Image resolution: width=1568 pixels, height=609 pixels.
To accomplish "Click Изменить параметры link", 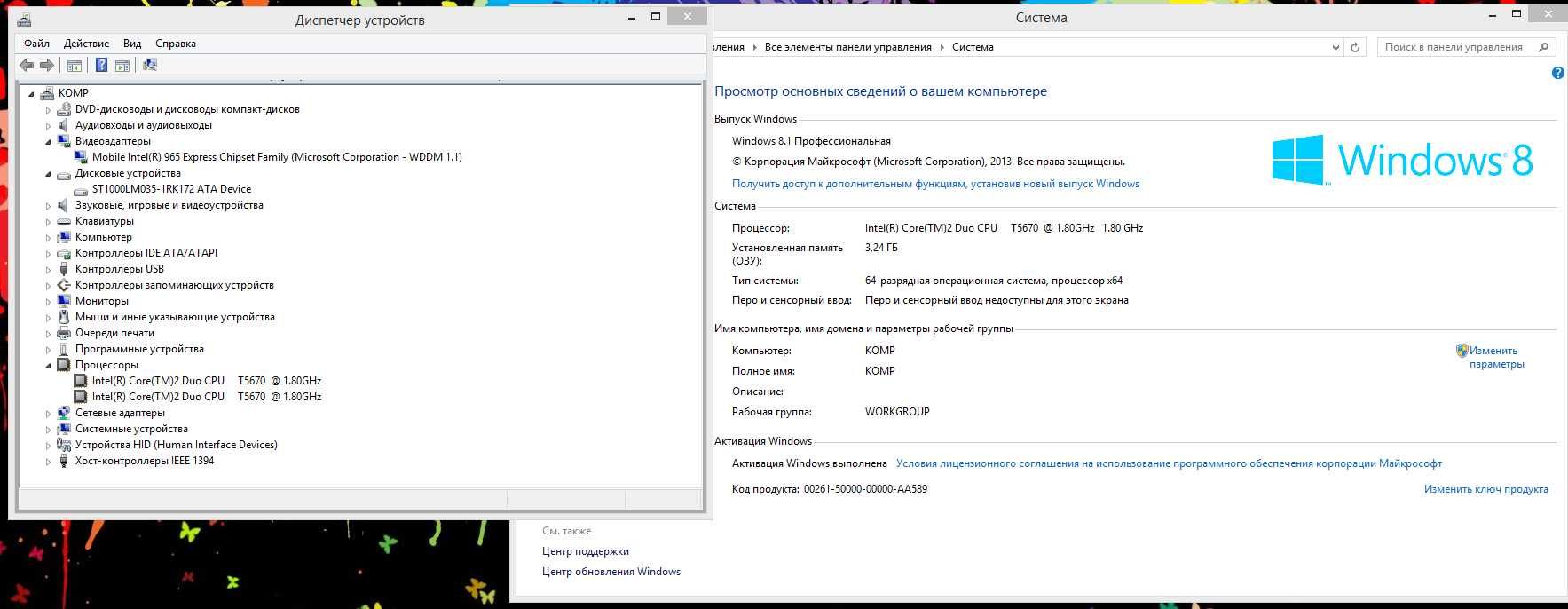I will tap(1496, 357).
